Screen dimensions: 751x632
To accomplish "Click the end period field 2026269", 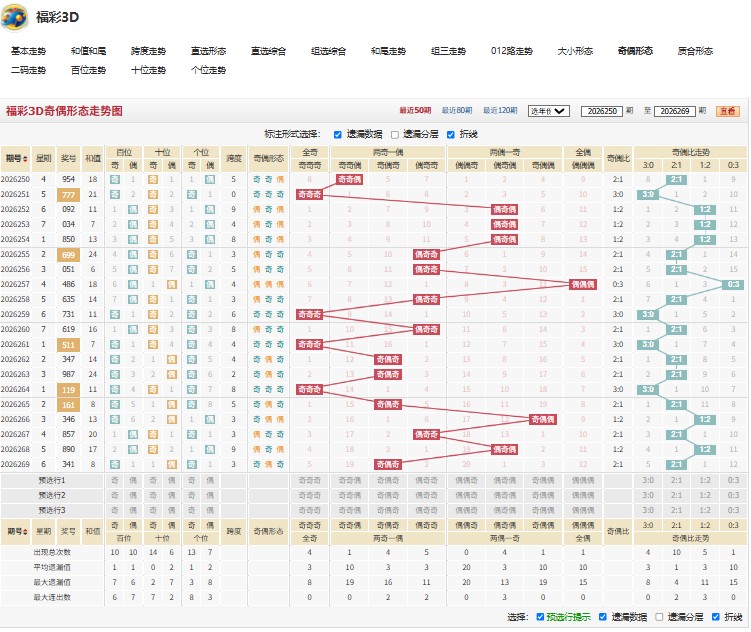I will click(674, 111).
